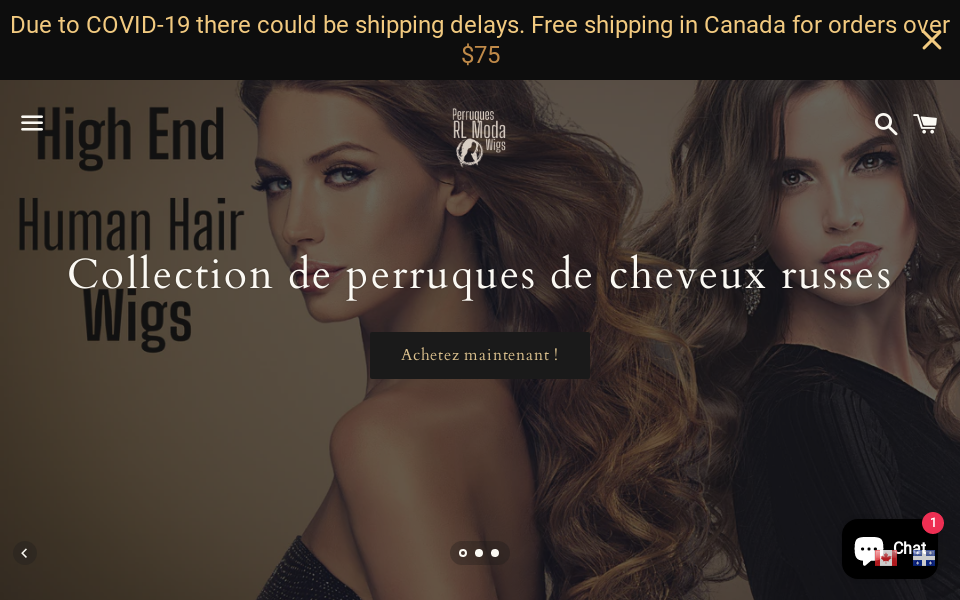Go to the previous slide arrow
The height and width of the screenshot is (600, 960).
tap(24, 553)
